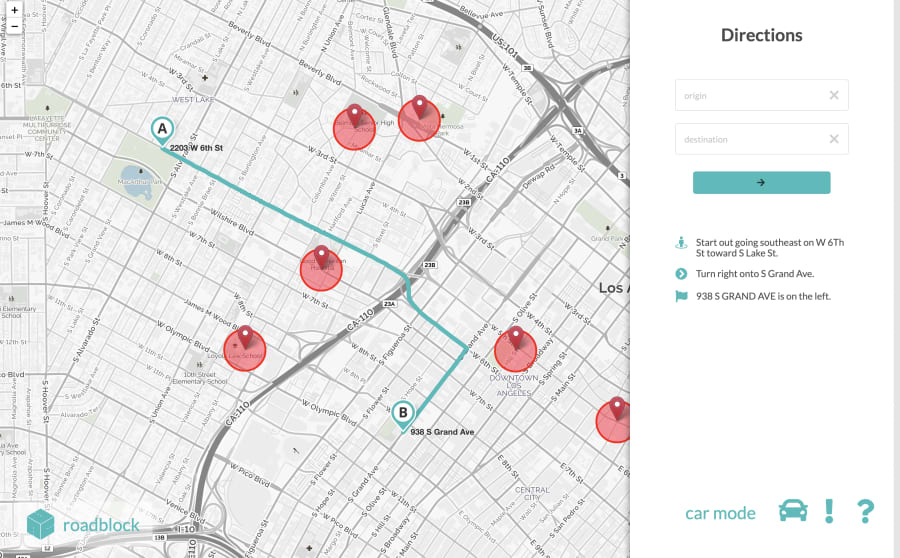Open the exclamation alert icon
Screen dimensions: 900x558
tap(829, 511)
